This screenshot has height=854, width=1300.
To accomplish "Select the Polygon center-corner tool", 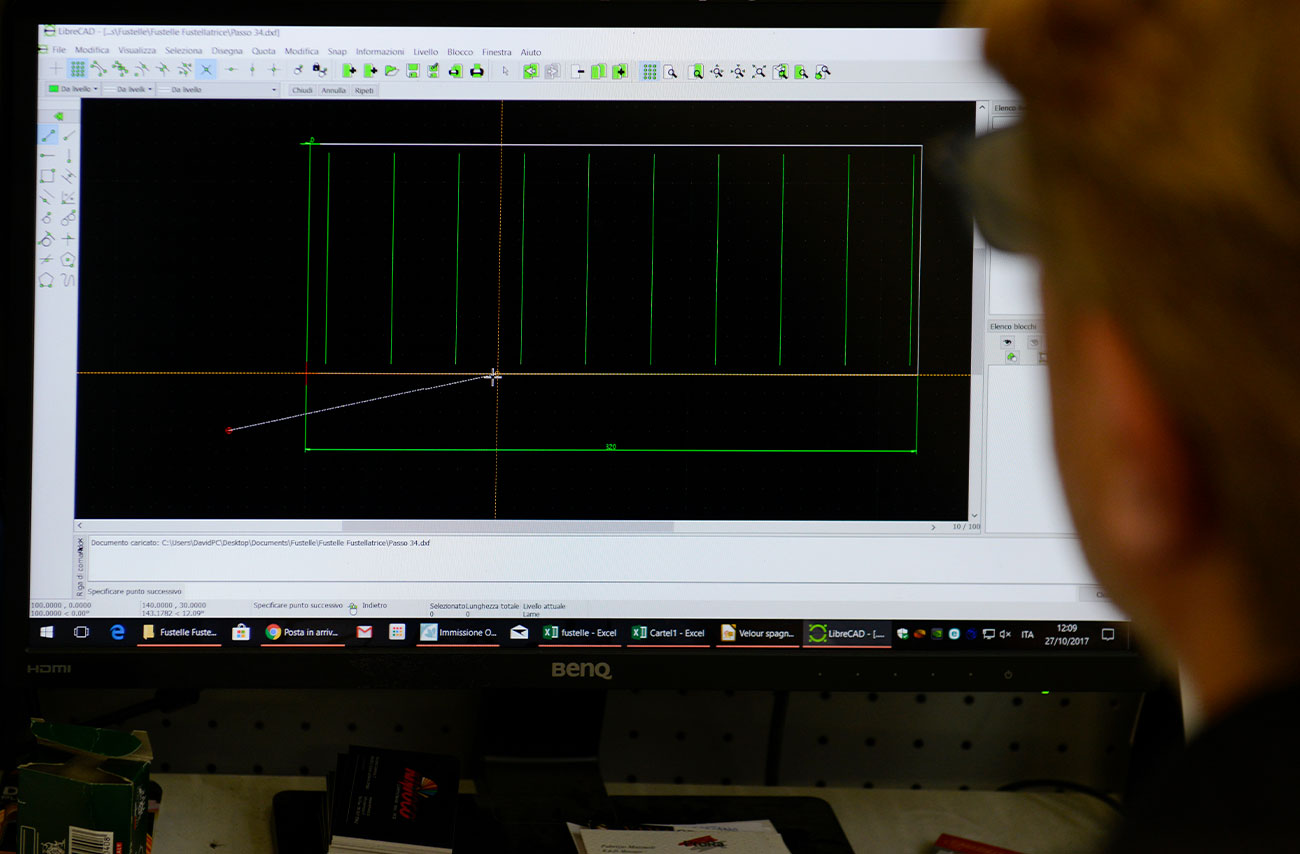I will [x=67, y=259].
